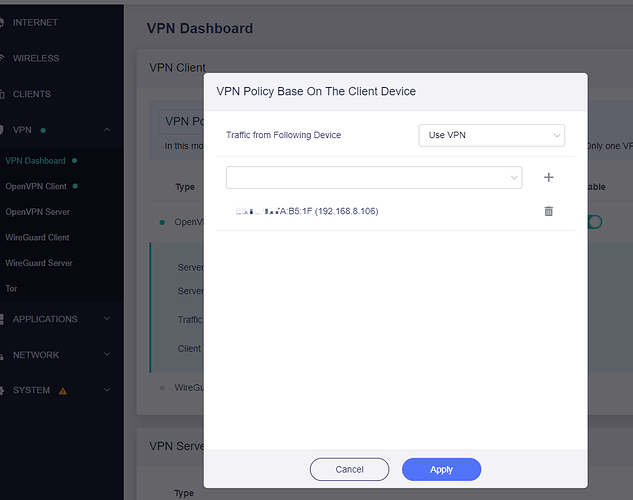Click the plus icon to add device
Image resolution: width=633 pixels, height=500 pixels.
[548, 177]
